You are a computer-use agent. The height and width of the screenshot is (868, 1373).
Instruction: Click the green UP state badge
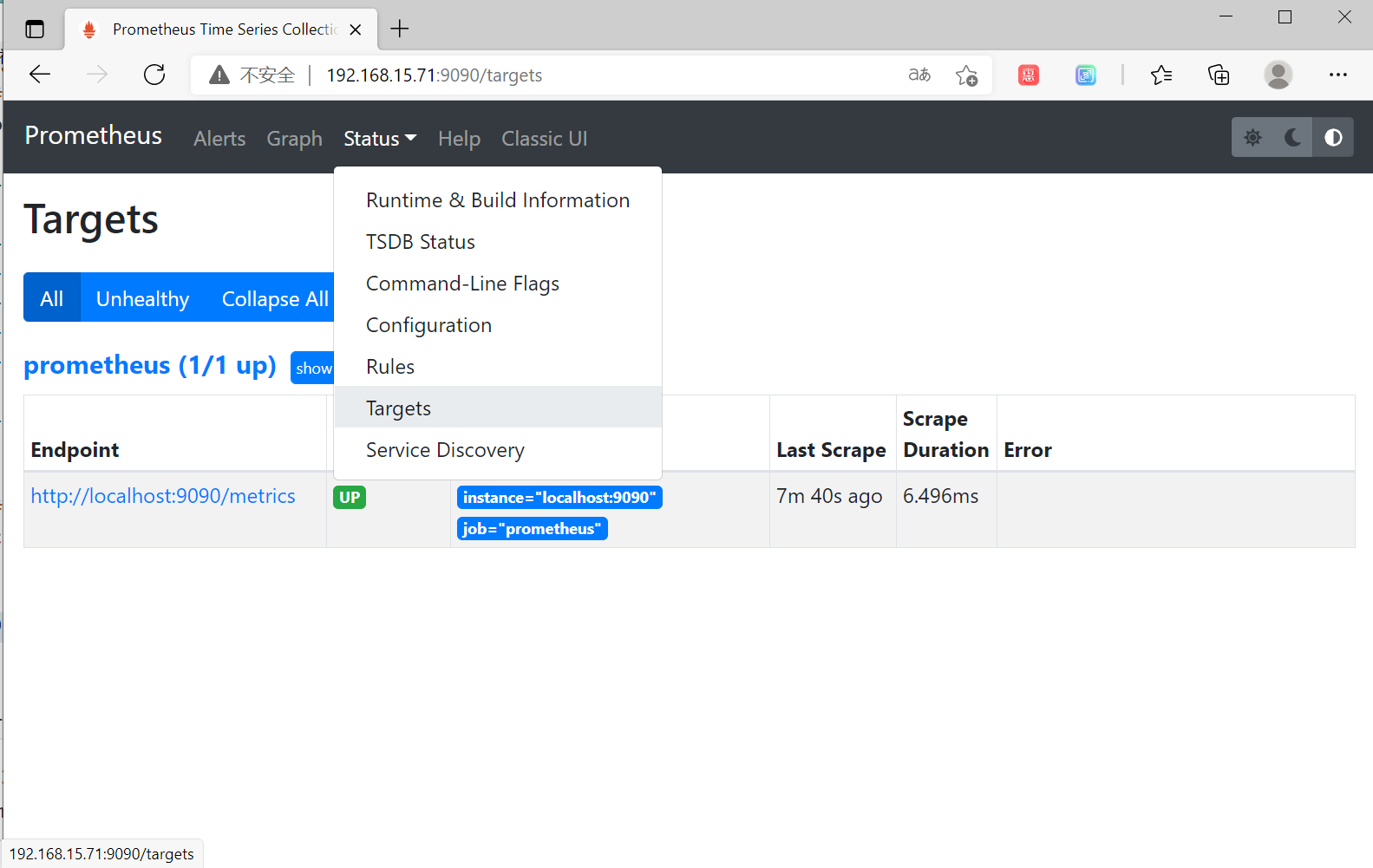tap(350, 497)
